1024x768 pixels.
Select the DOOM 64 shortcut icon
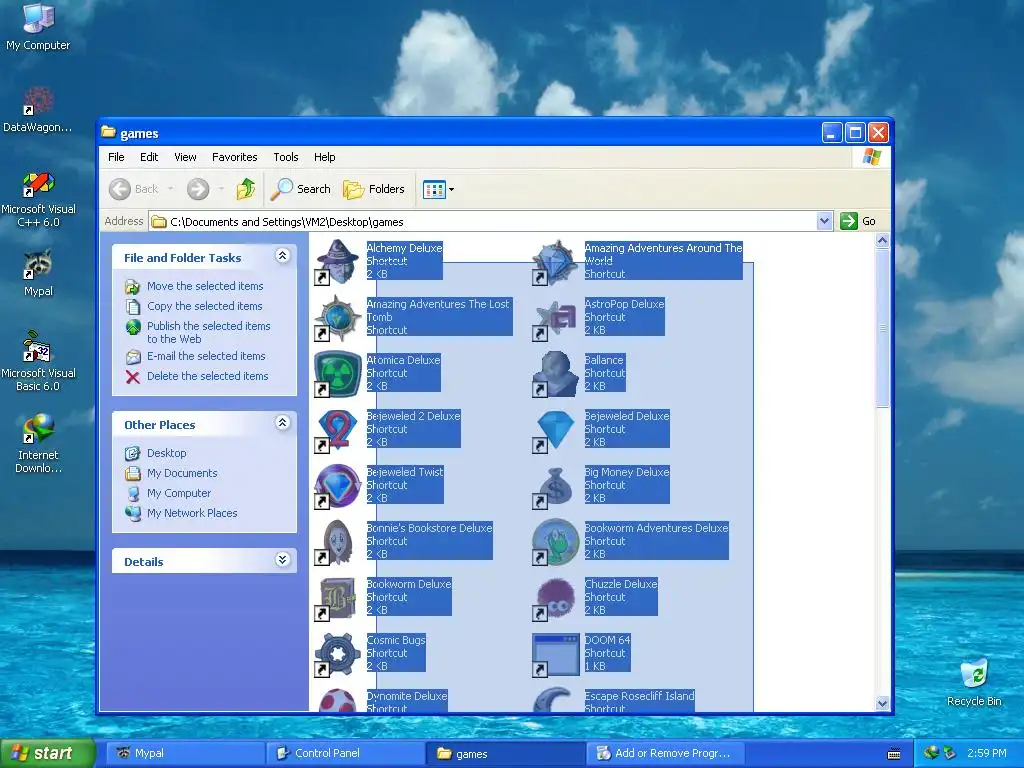(x=556, y=654)
